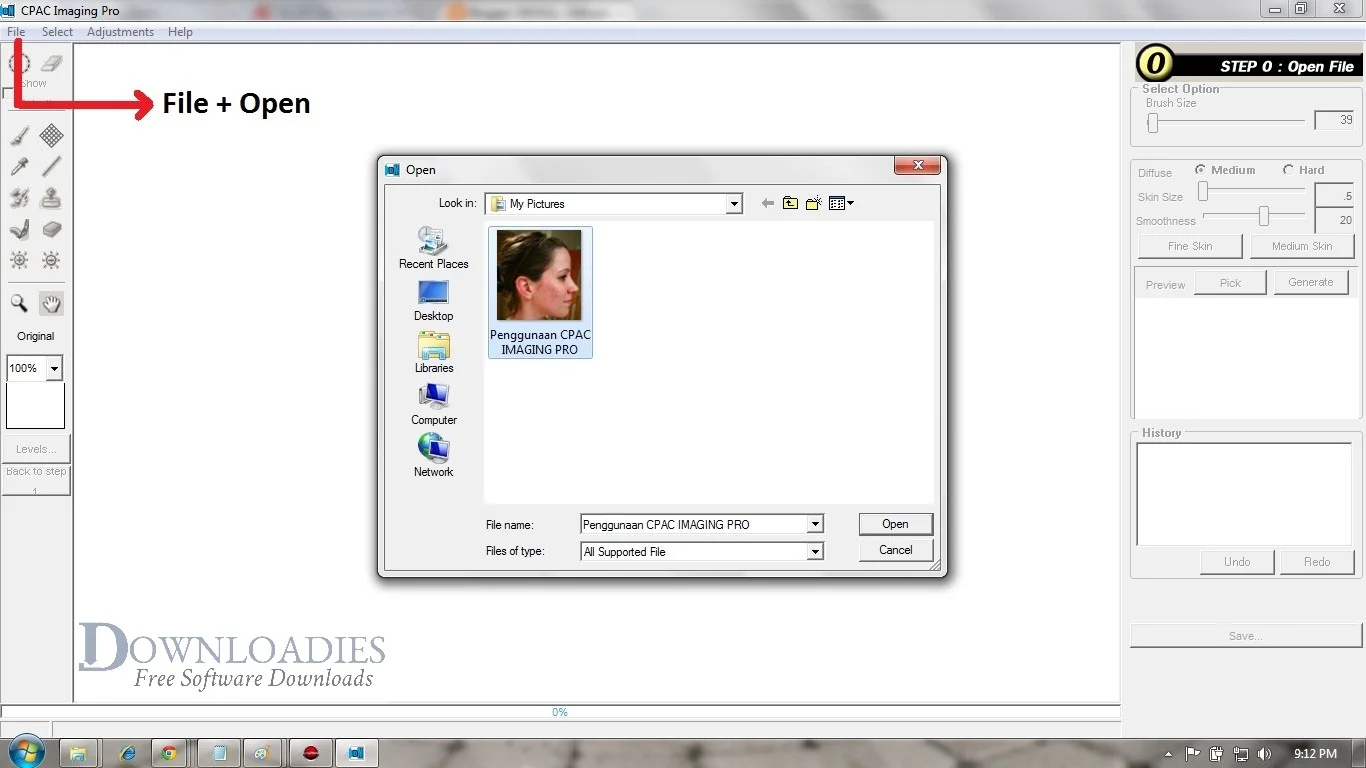The image size is (1366, 768).
Task: Open Internet Explorer from the taskbar
Action: click(x=127, y=753)
